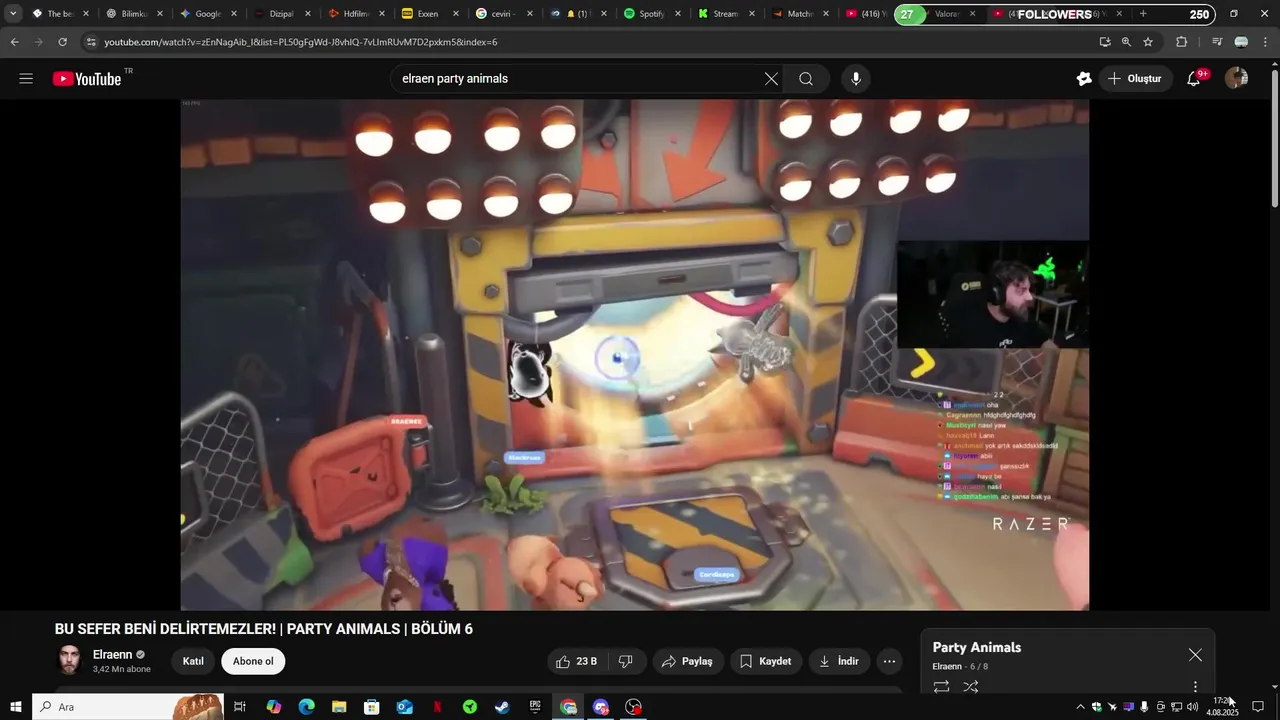Image resolution: width=1280 pixels, height=720 pixels.
Task: Switch to the Exxen tab
Action: point(429,14)
